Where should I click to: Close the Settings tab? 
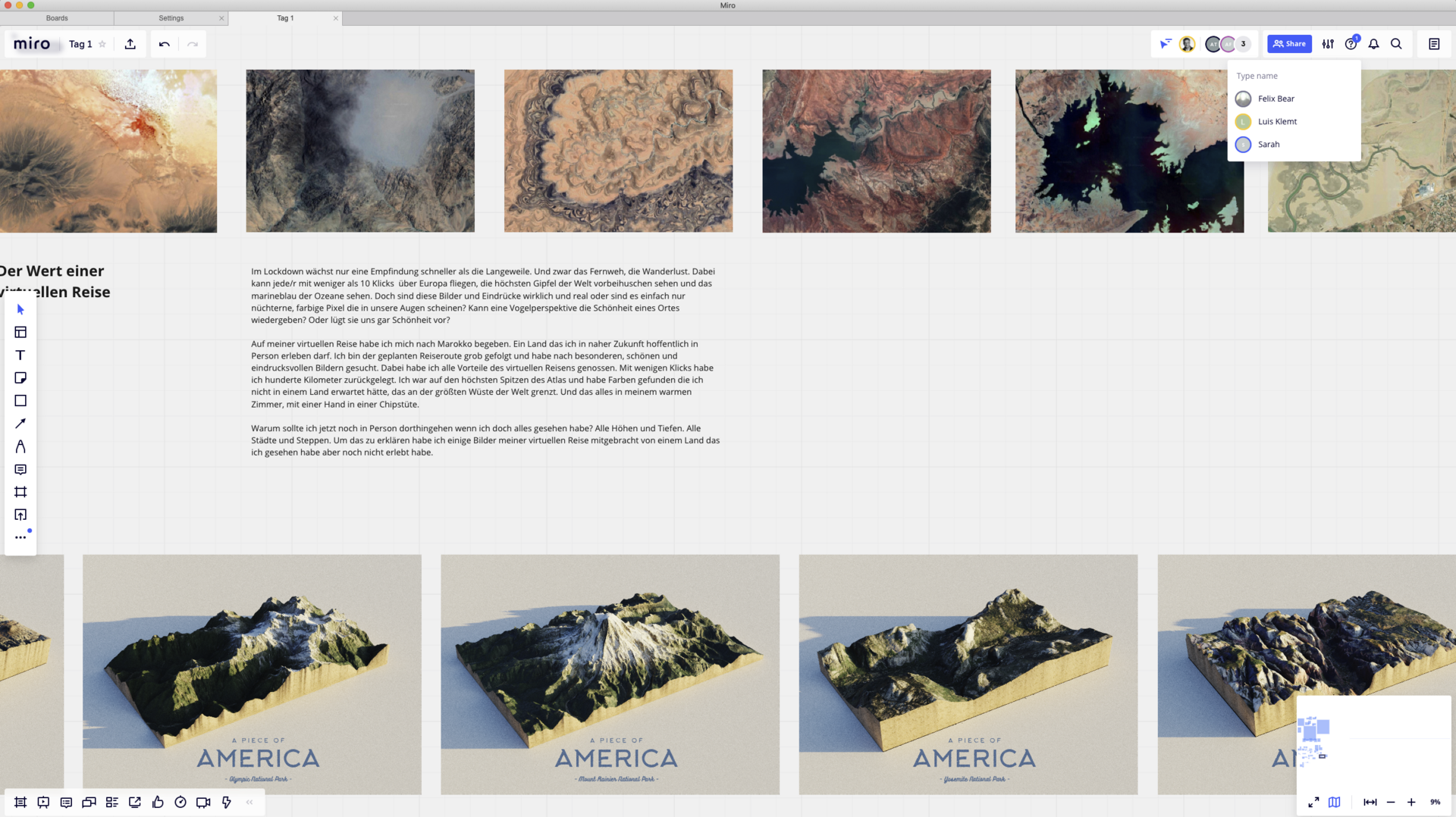click(221, 18)
